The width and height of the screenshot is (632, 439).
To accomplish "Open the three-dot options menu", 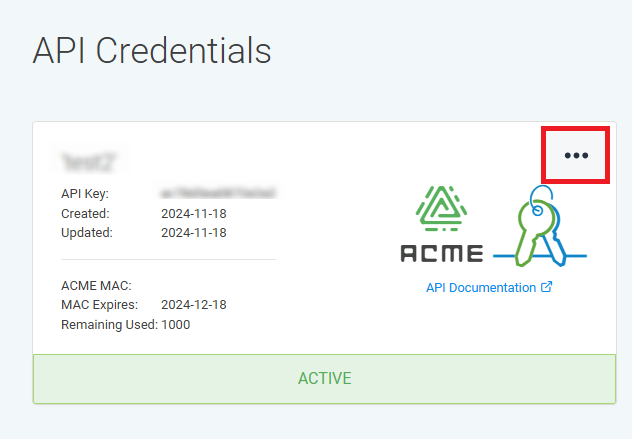I will coord(576,155).
